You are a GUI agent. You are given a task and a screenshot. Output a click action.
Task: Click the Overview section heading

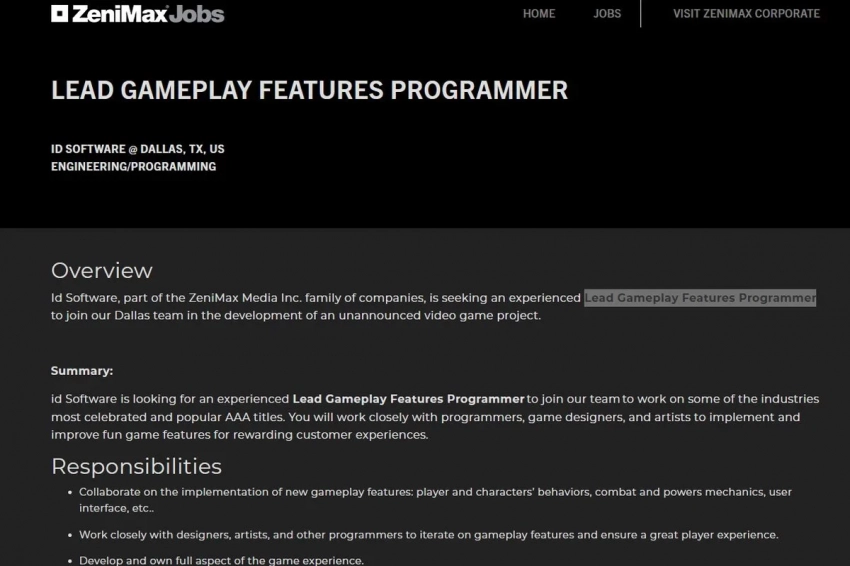(102, 270)
